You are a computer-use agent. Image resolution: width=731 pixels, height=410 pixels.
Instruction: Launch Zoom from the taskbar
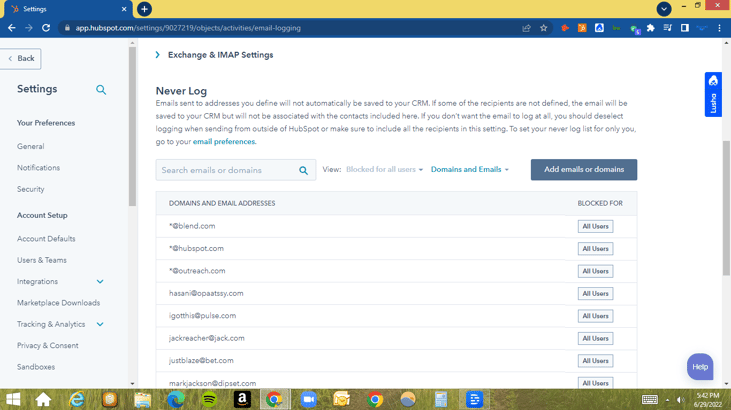pyautogui.click(x=308, y=399)
